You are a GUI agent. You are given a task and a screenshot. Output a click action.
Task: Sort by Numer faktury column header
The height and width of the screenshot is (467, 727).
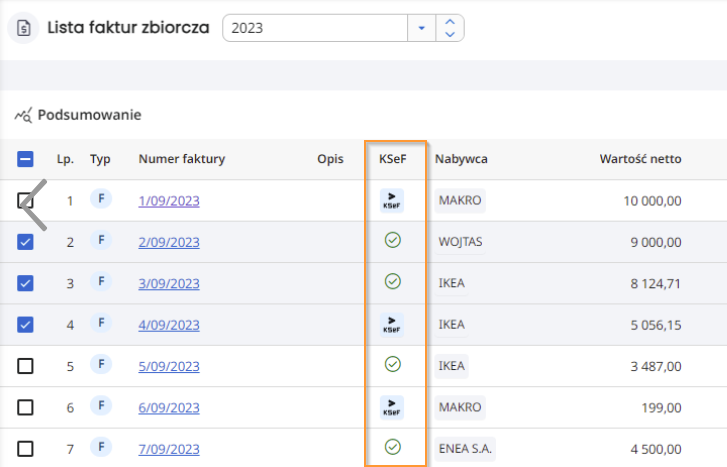pyautogui.click(x=182, y=159)
